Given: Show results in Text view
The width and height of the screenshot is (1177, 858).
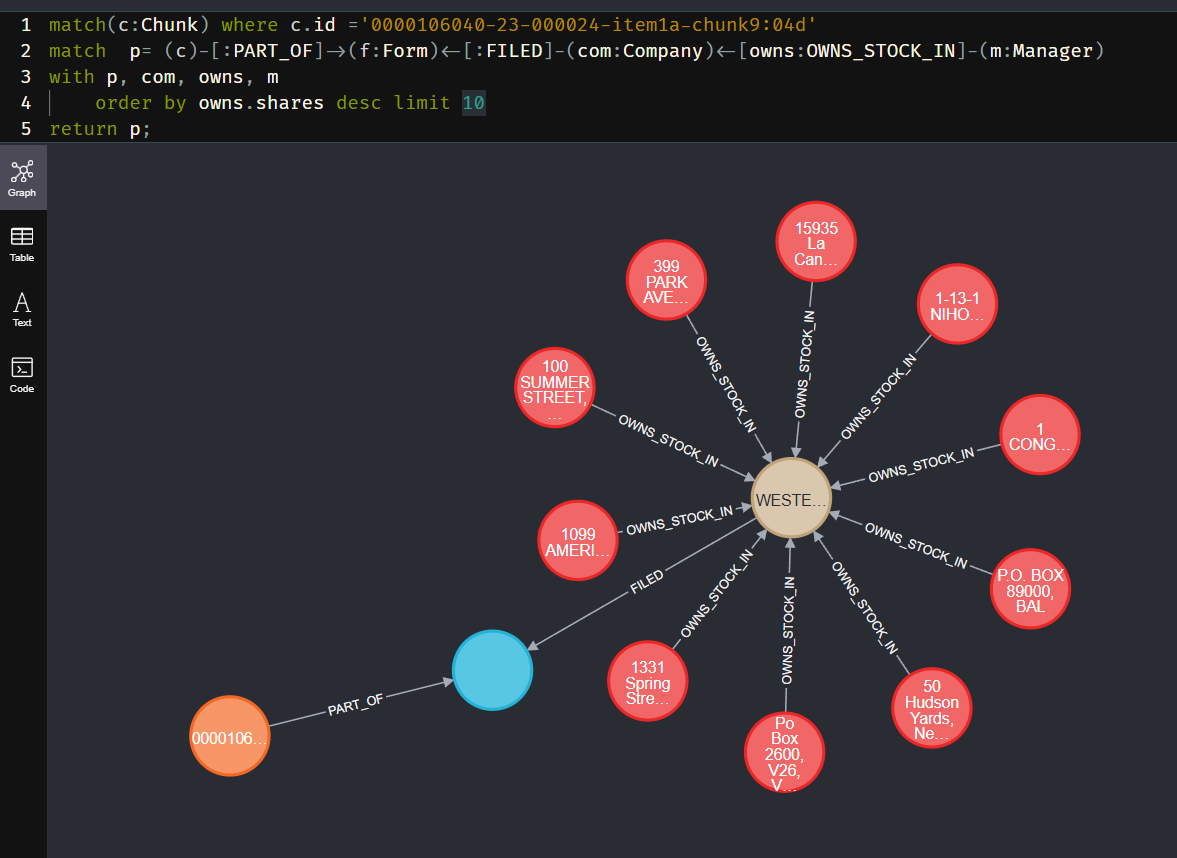Looking at the screenshot, I should (x=22, y=309).
